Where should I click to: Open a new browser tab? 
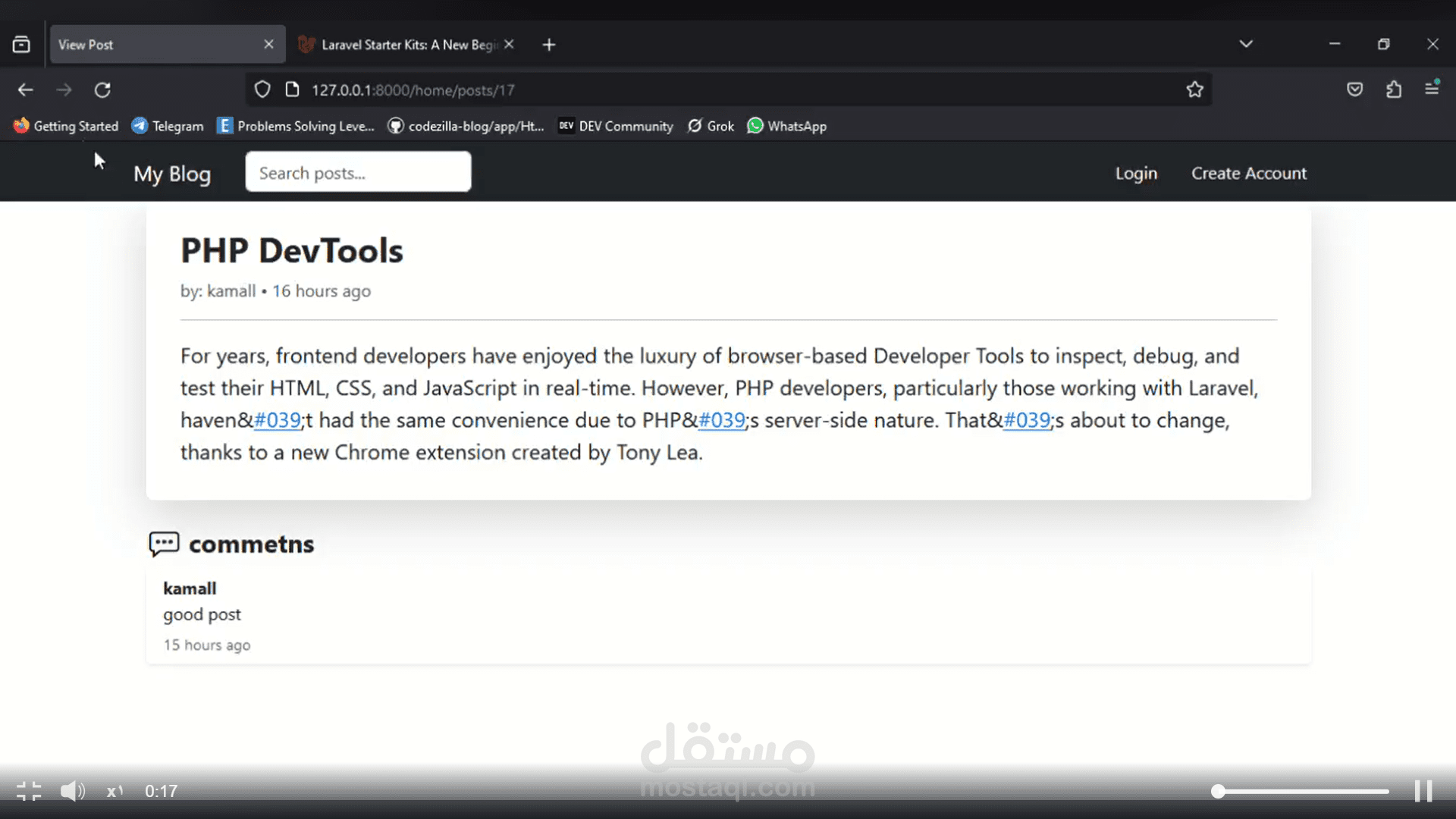(549, 45)
